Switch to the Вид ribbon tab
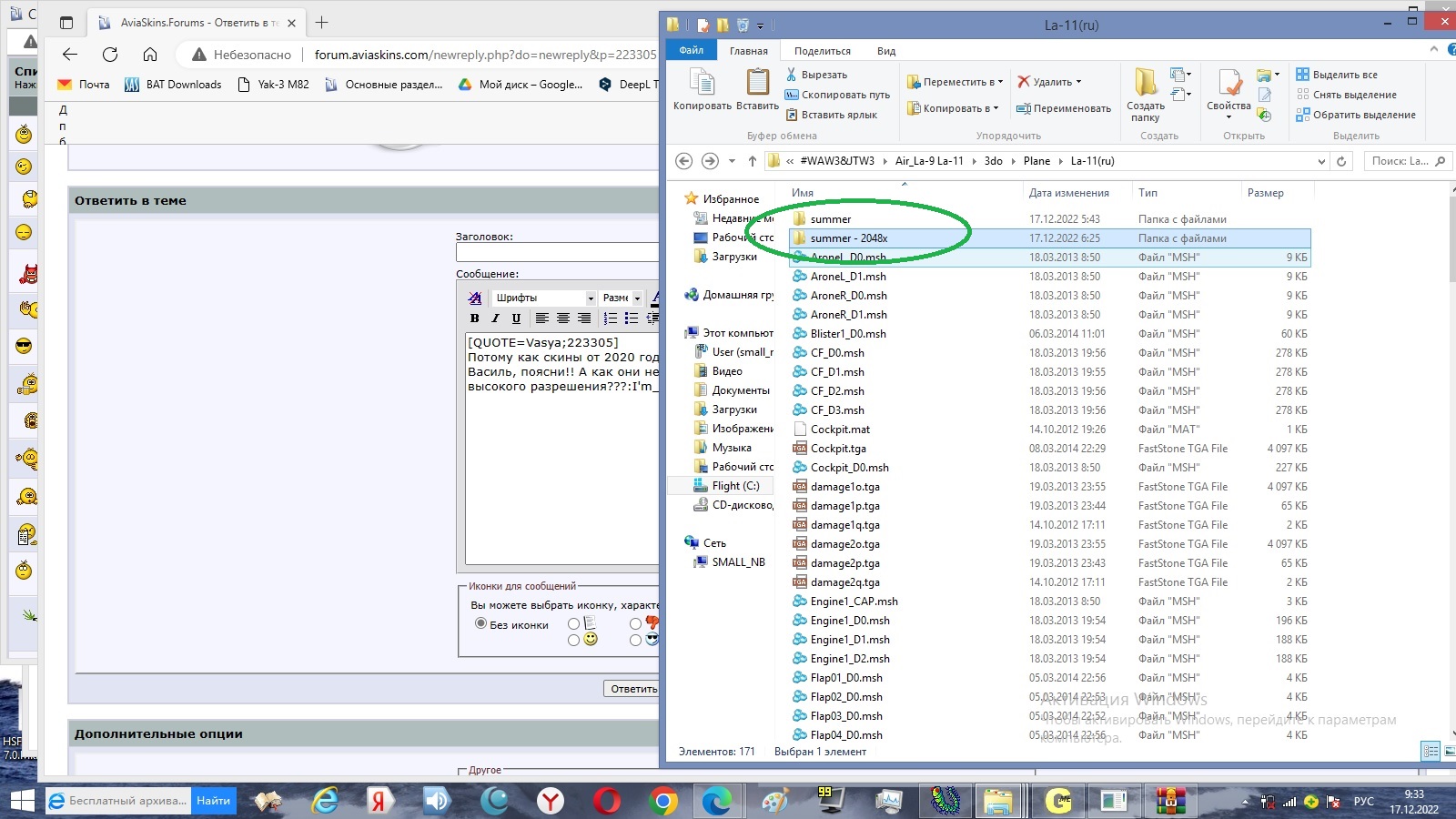This screenshot has width=1456, height=819. (885, 51)
